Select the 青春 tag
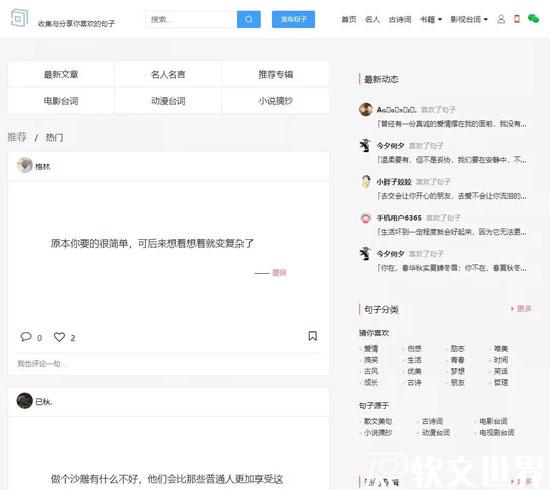This screenshot has height=490, width=550. (457, 360)
